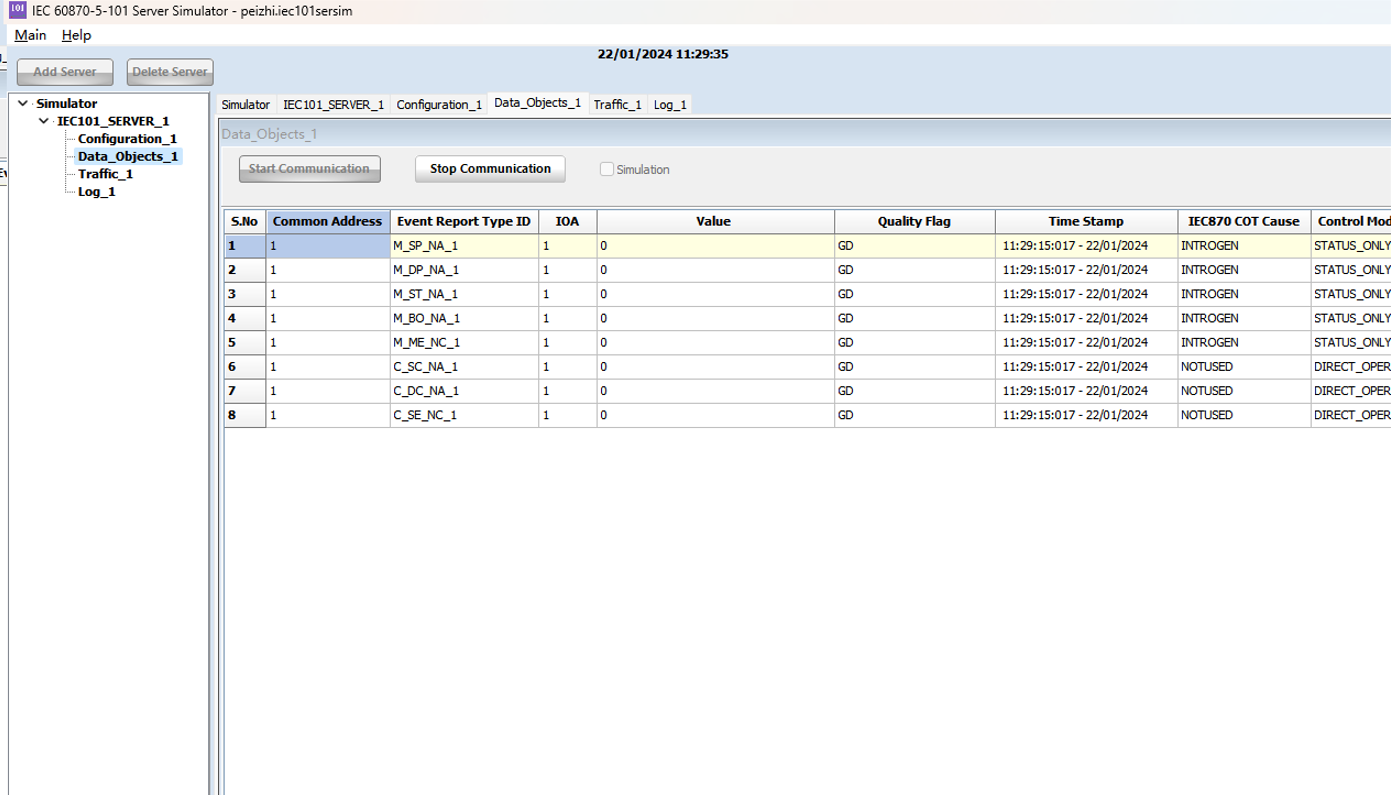The image size is (1391, 795).
Task: Collapse the IEC101_SERVER_1 tree node
Action: click(43, 121)
